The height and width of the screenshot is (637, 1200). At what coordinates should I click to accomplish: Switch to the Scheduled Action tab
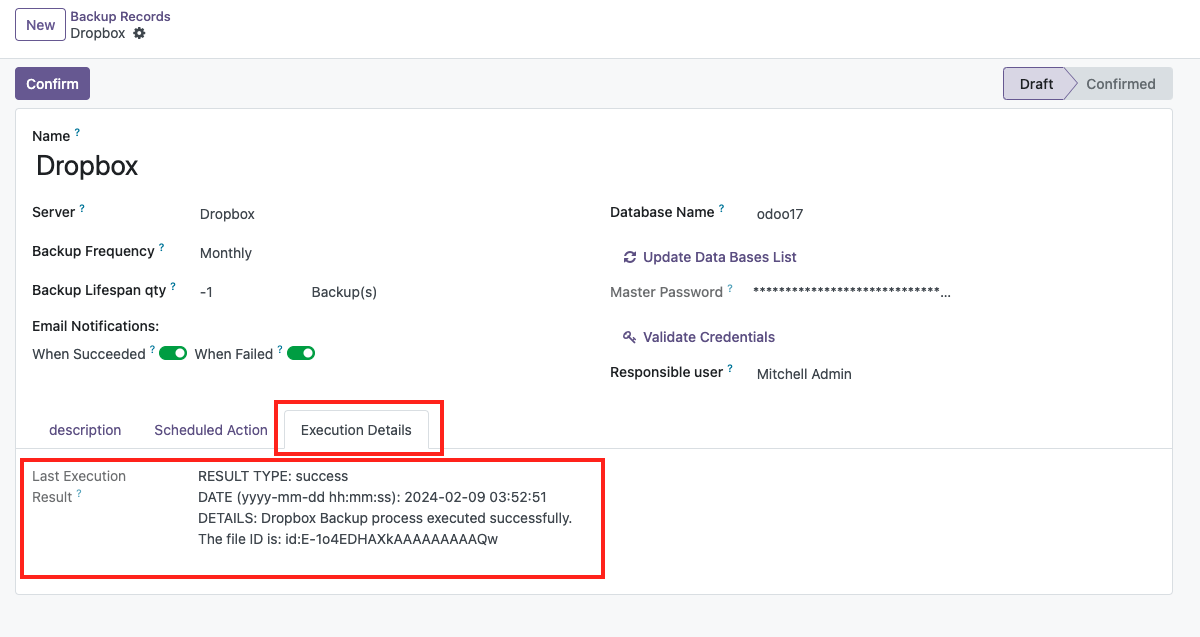[x=211, y=430]
